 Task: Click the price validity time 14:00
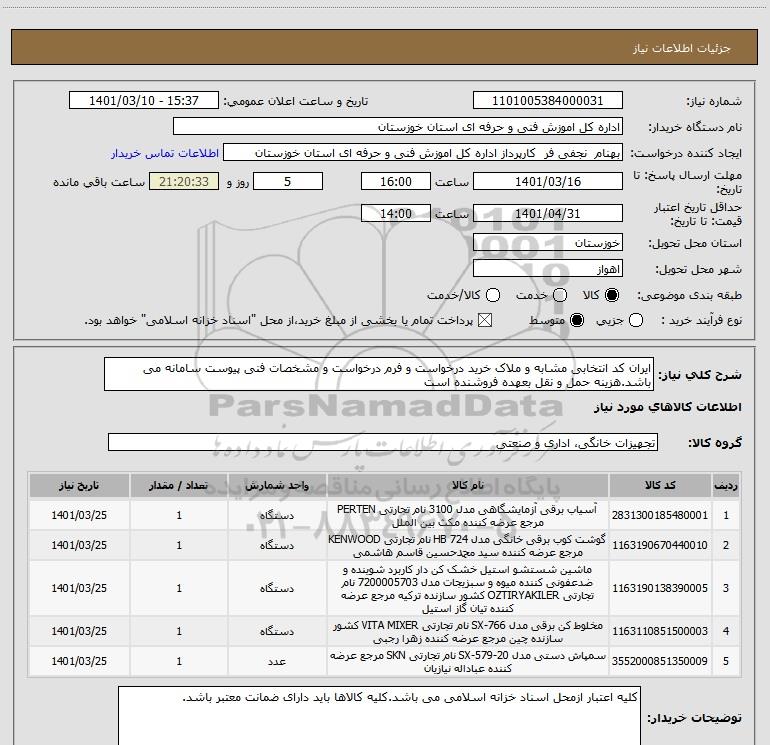[x=396, y=213]
